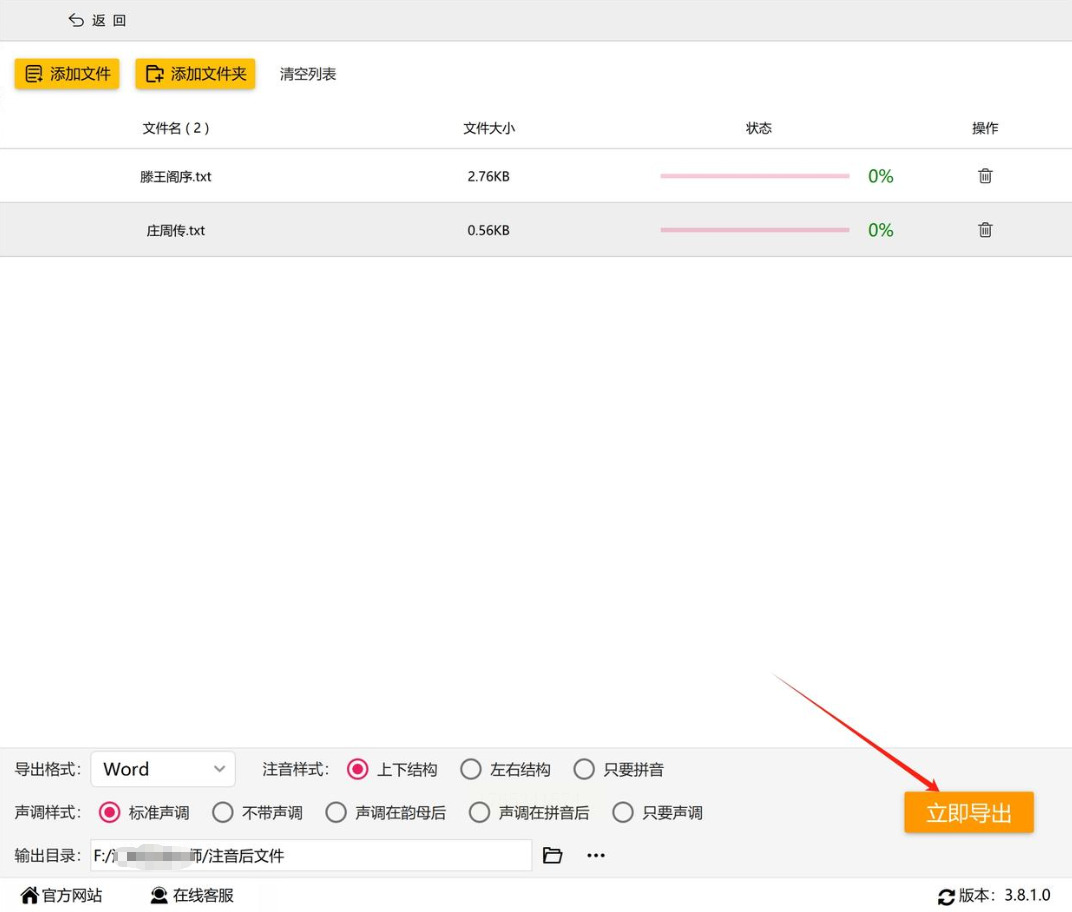Click the 添加文件 button

67,74
